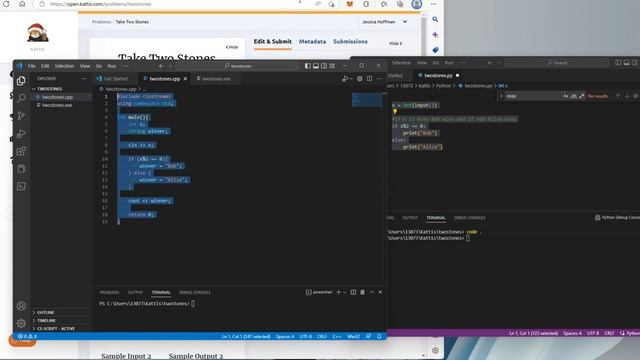Open PROBLEMS tab in left VS Code panel
Image resolution: width=640 pixels, height=360 pixels.
pyautogui.click(x=109, y=292)
